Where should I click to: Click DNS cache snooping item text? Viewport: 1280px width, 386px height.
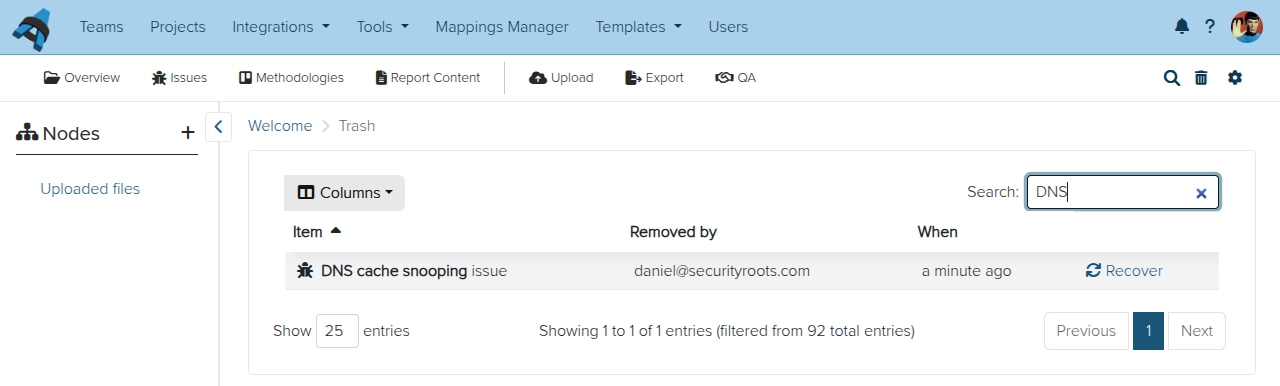(394, 271)
